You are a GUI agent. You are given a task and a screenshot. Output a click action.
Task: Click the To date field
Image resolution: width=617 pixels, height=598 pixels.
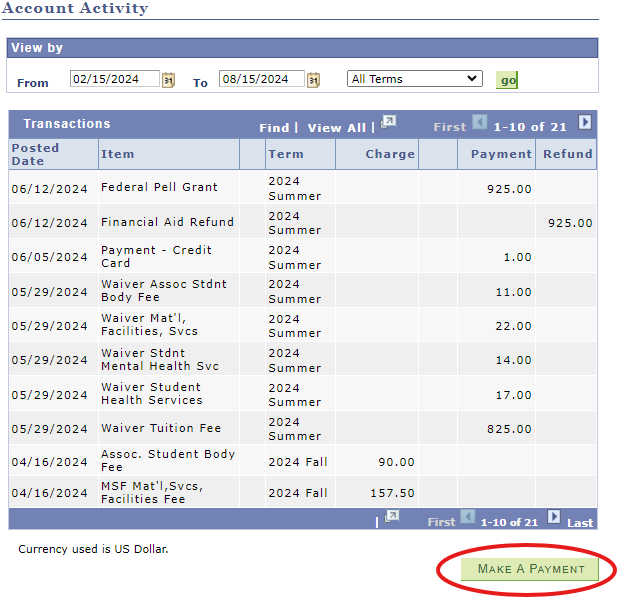coord(262,79)
